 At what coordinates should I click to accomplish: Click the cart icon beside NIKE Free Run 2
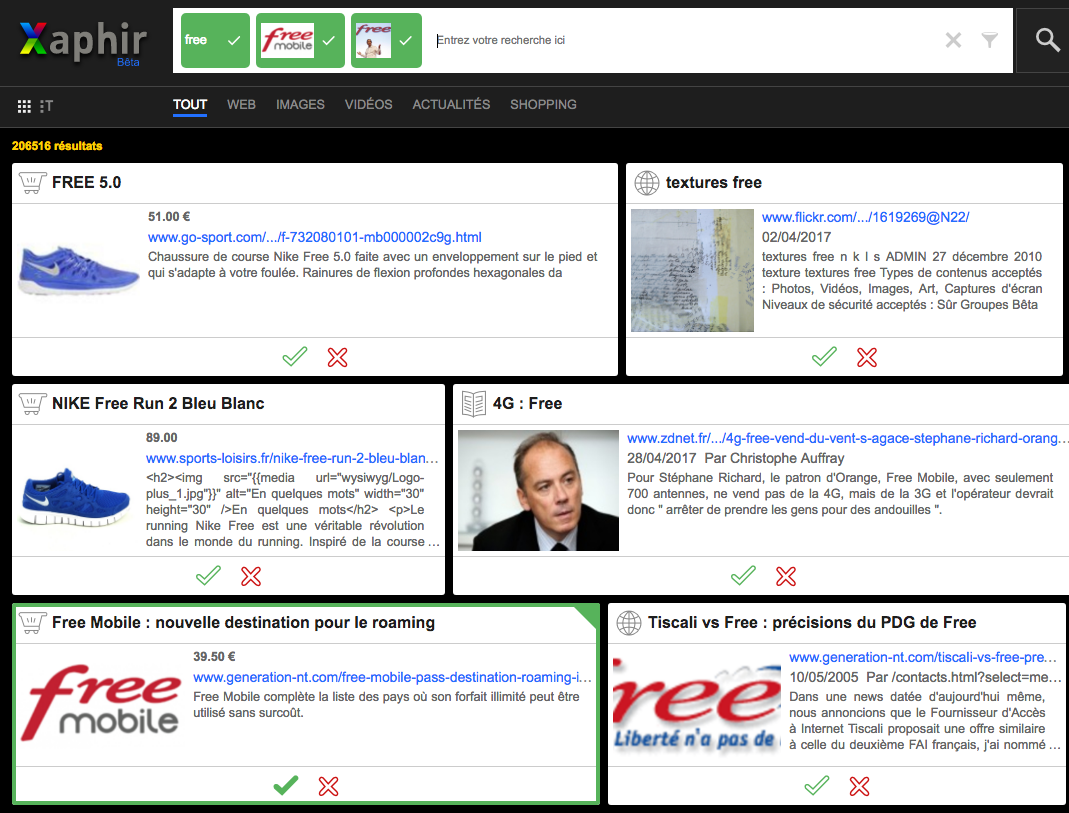pos(32,403)
